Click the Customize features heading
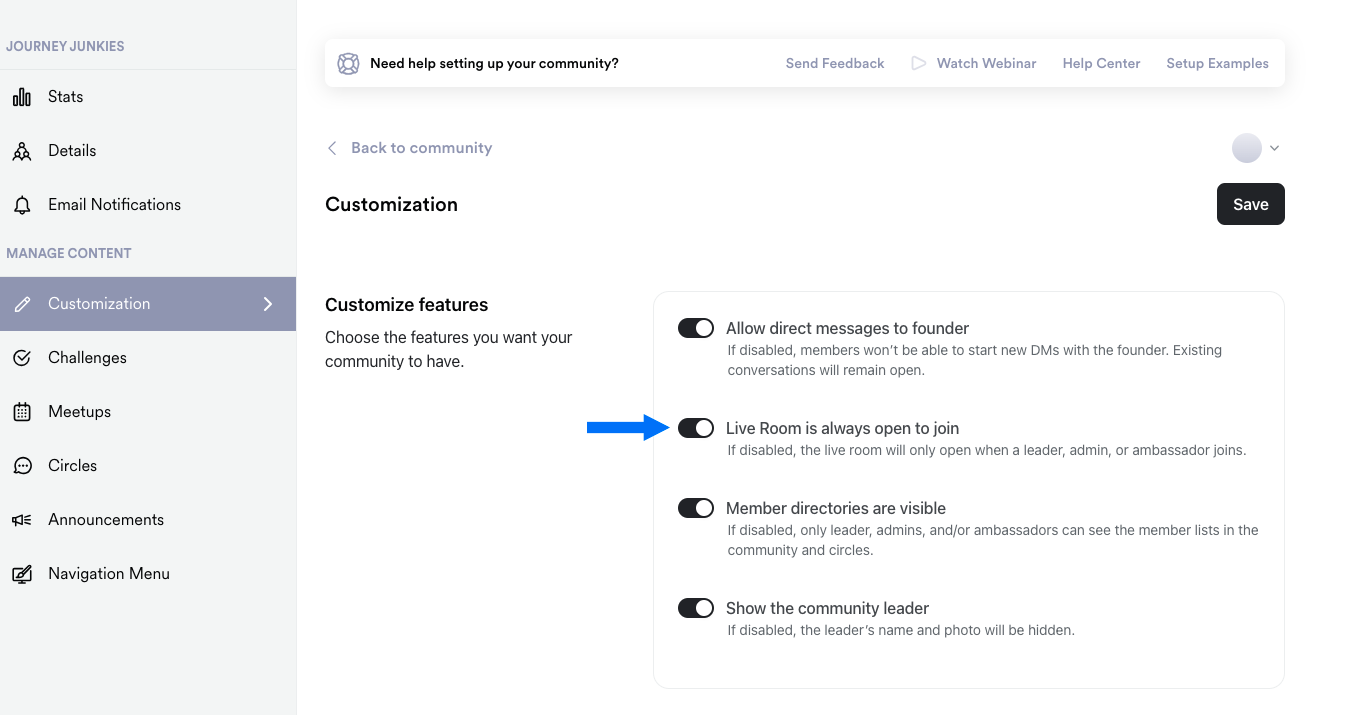The height and width of the screenshot is (715, 1347). pos(406,305)
